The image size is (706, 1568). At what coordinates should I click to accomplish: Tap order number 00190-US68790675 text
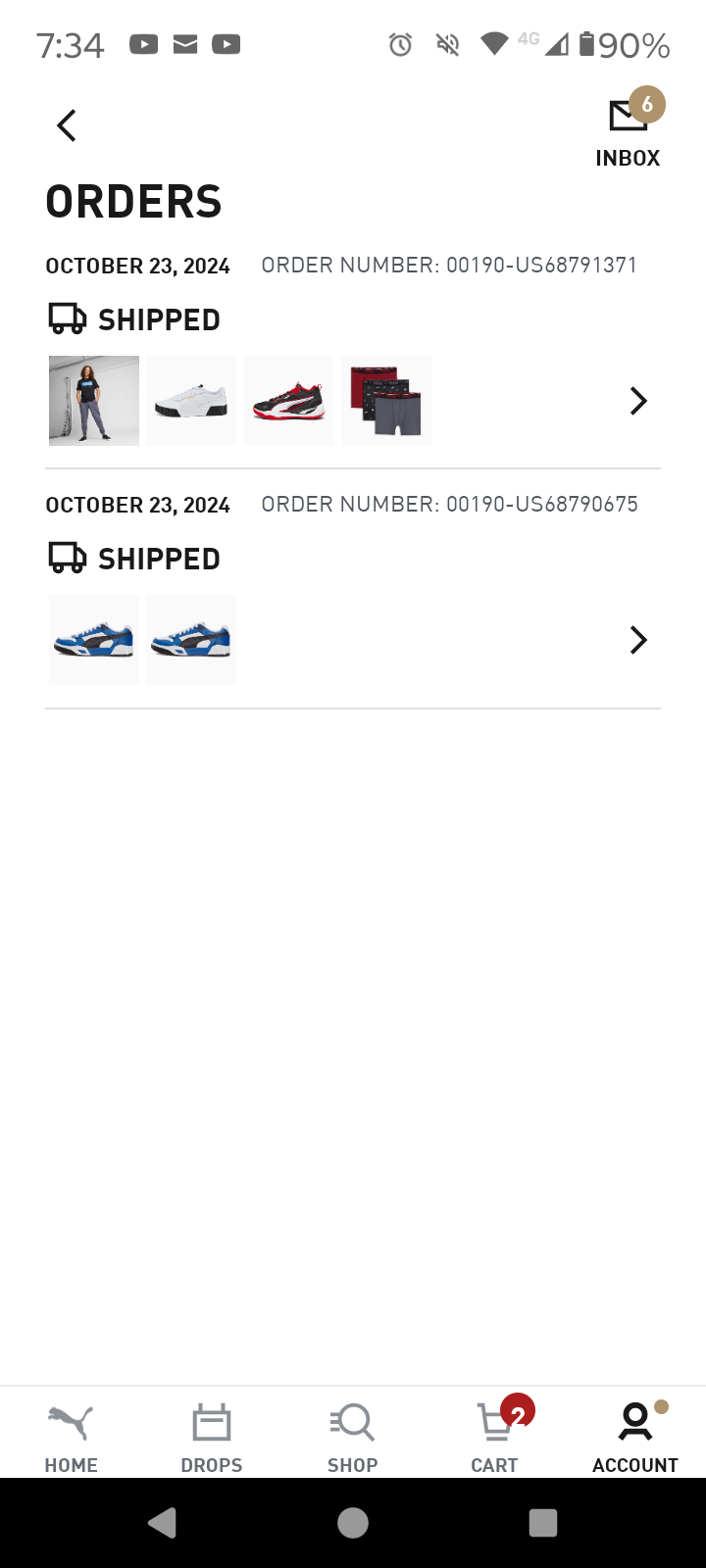coord(449,505)
